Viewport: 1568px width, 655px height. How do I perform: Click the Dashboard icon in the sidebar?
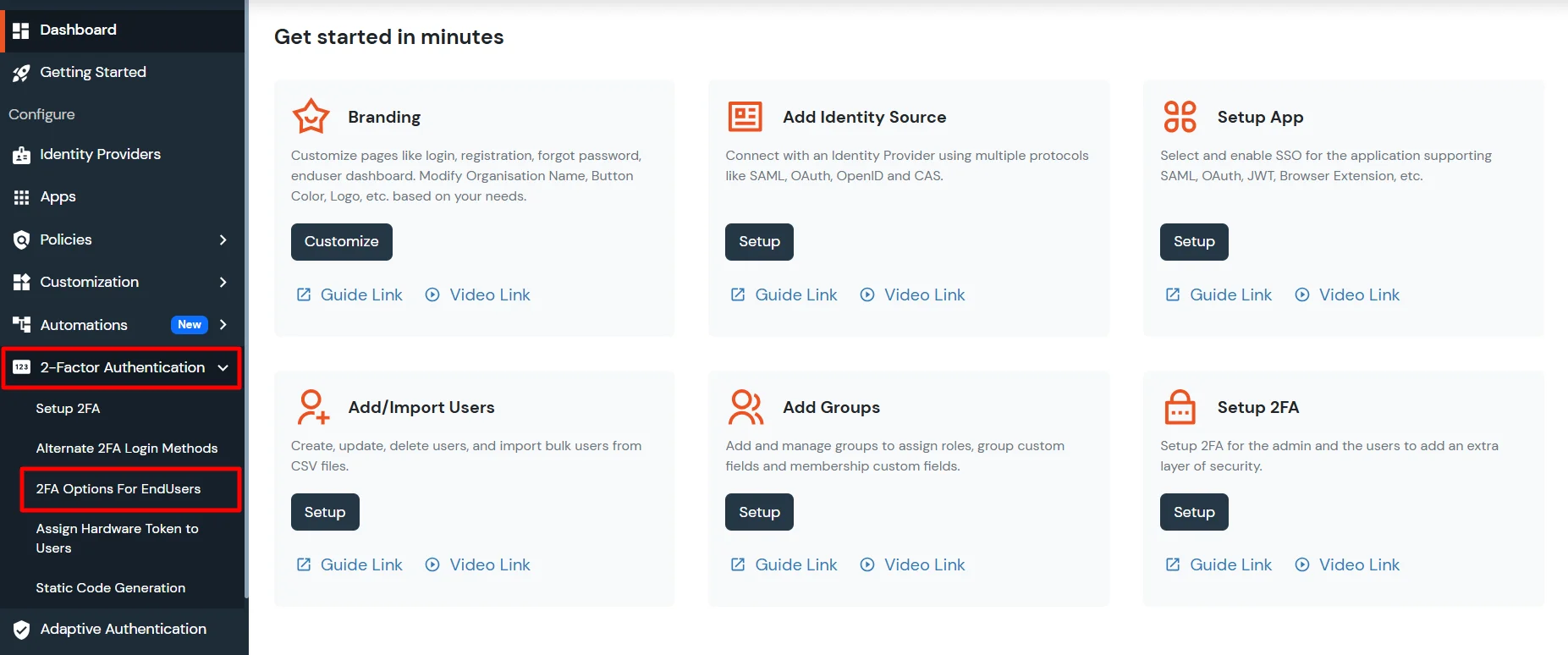pyautogui.click(x=21, y=30)
